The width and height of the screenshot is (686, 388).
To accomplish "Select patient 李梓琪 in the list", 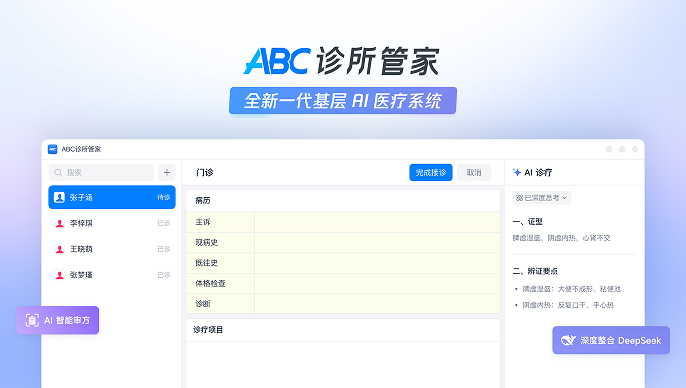I will (112, 223).
